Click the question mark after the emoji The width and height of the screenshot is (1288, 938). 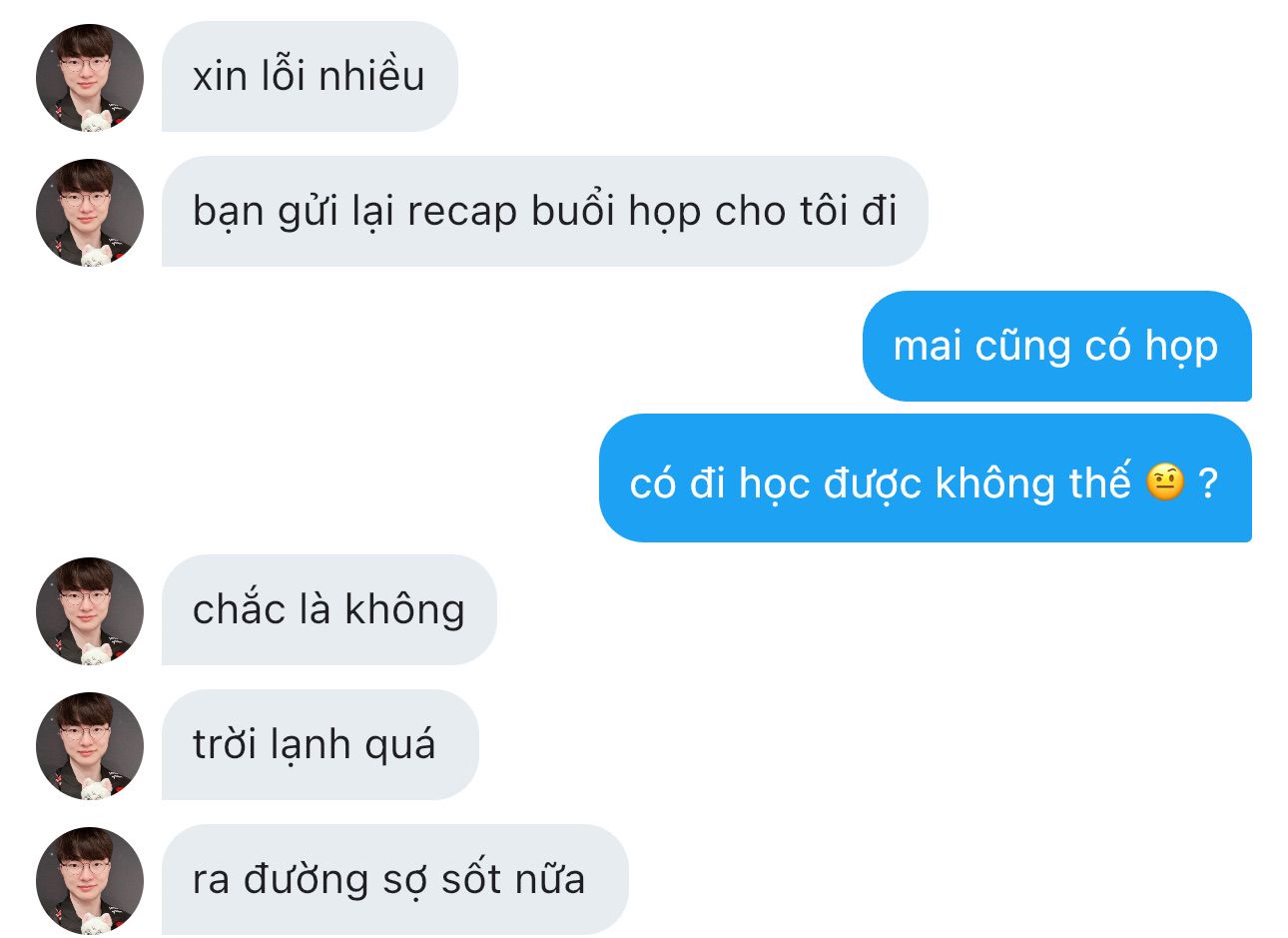(x=1207, y=483)
